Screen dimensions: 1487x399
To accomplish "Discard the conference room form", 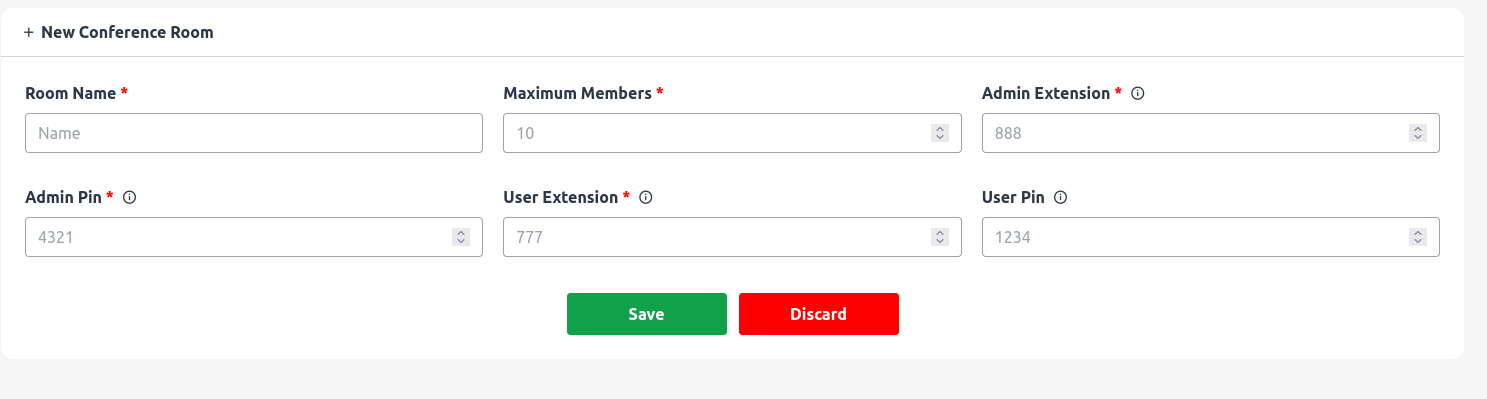I will click(x=819, y=314).
